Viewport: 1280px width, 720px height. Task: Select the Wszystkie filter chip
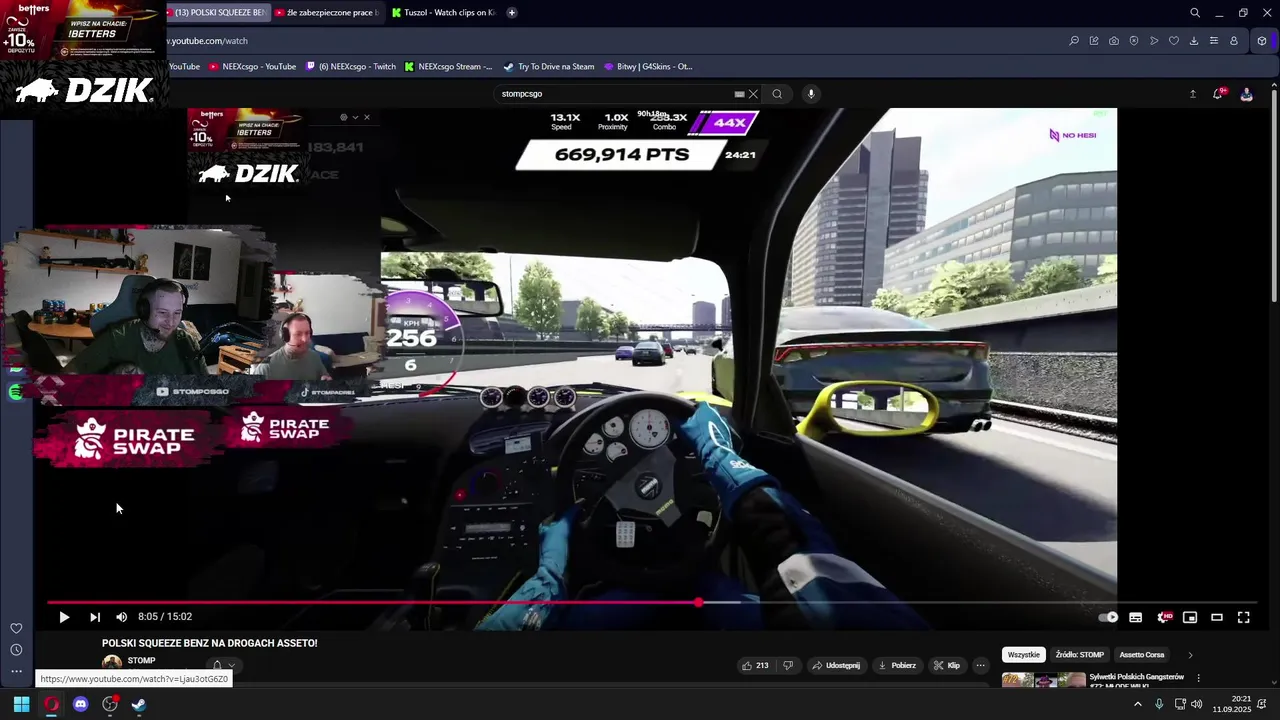tap(1023, 655)
